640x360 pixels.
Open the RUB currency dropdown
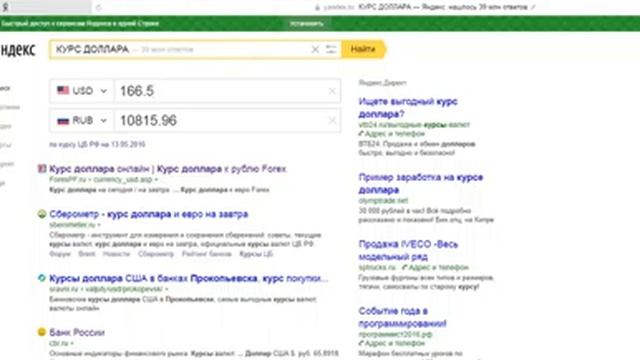click(x=82, y=120)
